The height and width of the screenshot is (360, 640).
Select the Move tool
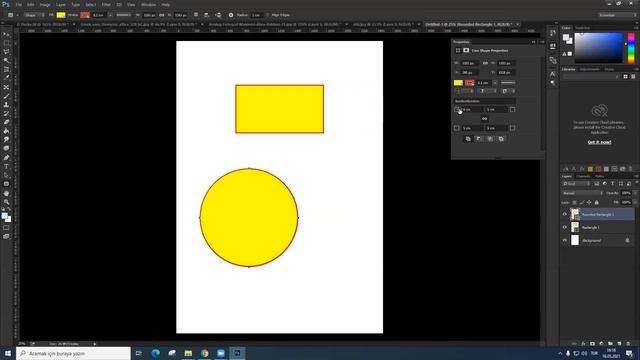point(6,34)
